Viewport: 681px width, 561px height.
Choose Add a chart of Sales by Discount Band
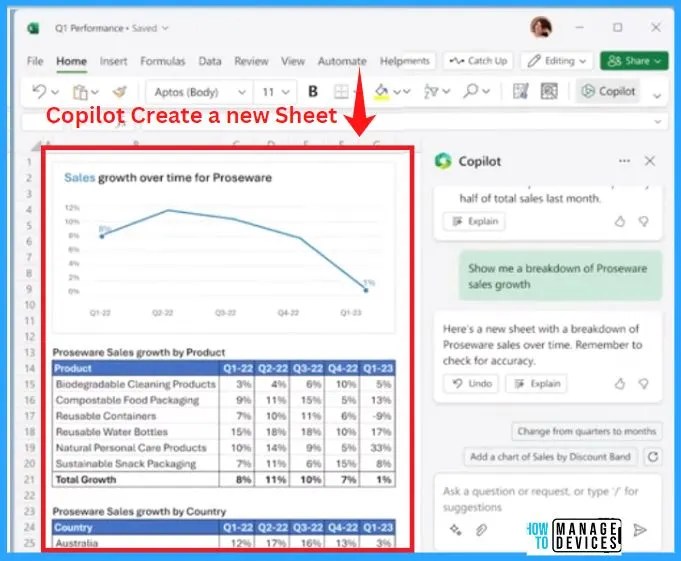point(550,457)
